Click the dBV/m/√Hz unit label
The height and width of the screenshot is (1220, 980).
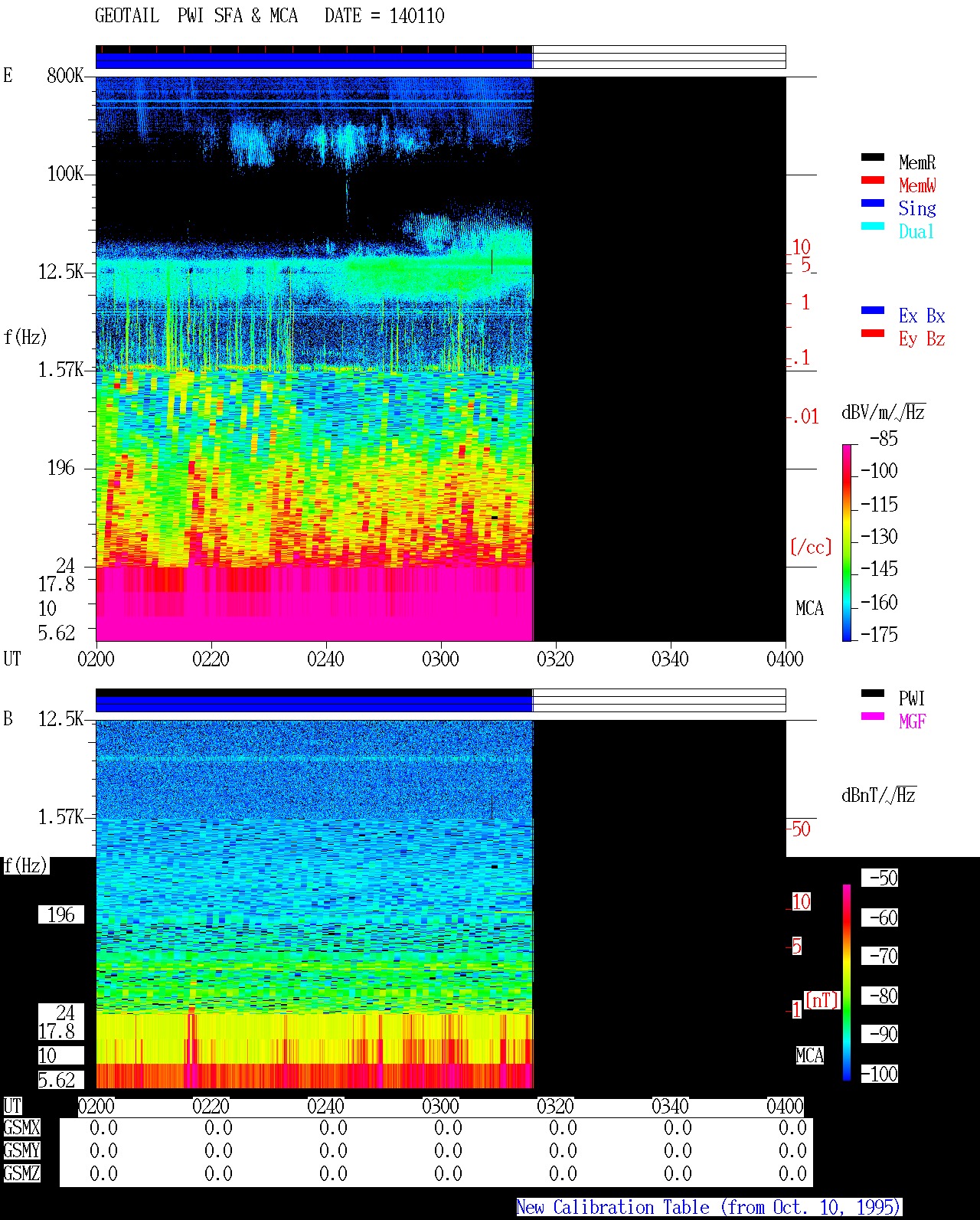(884, 412)
